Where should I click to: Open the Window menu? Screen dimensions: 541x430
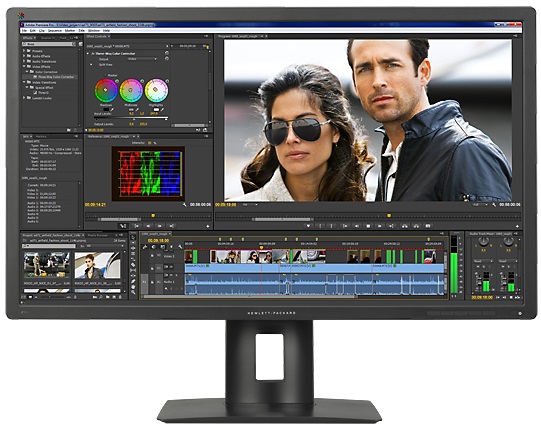tap(94, 31)
